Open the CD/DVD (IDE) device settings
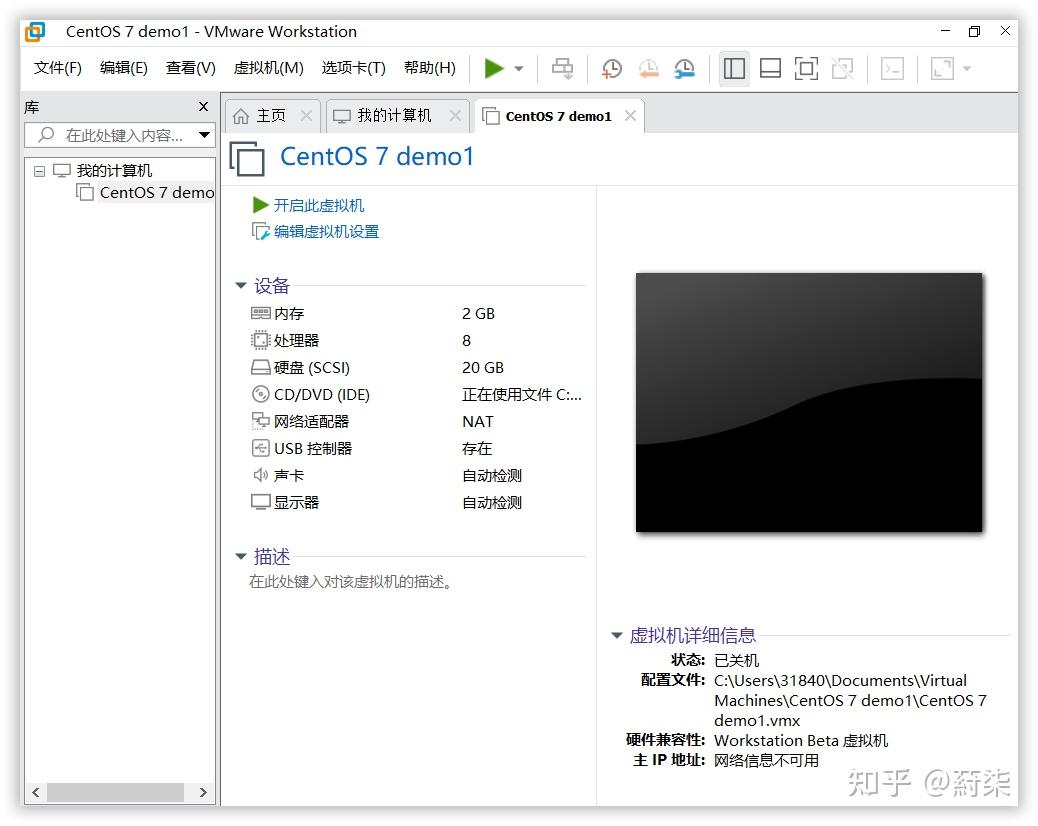This screenshot has height=826, width=1038. 320,394
